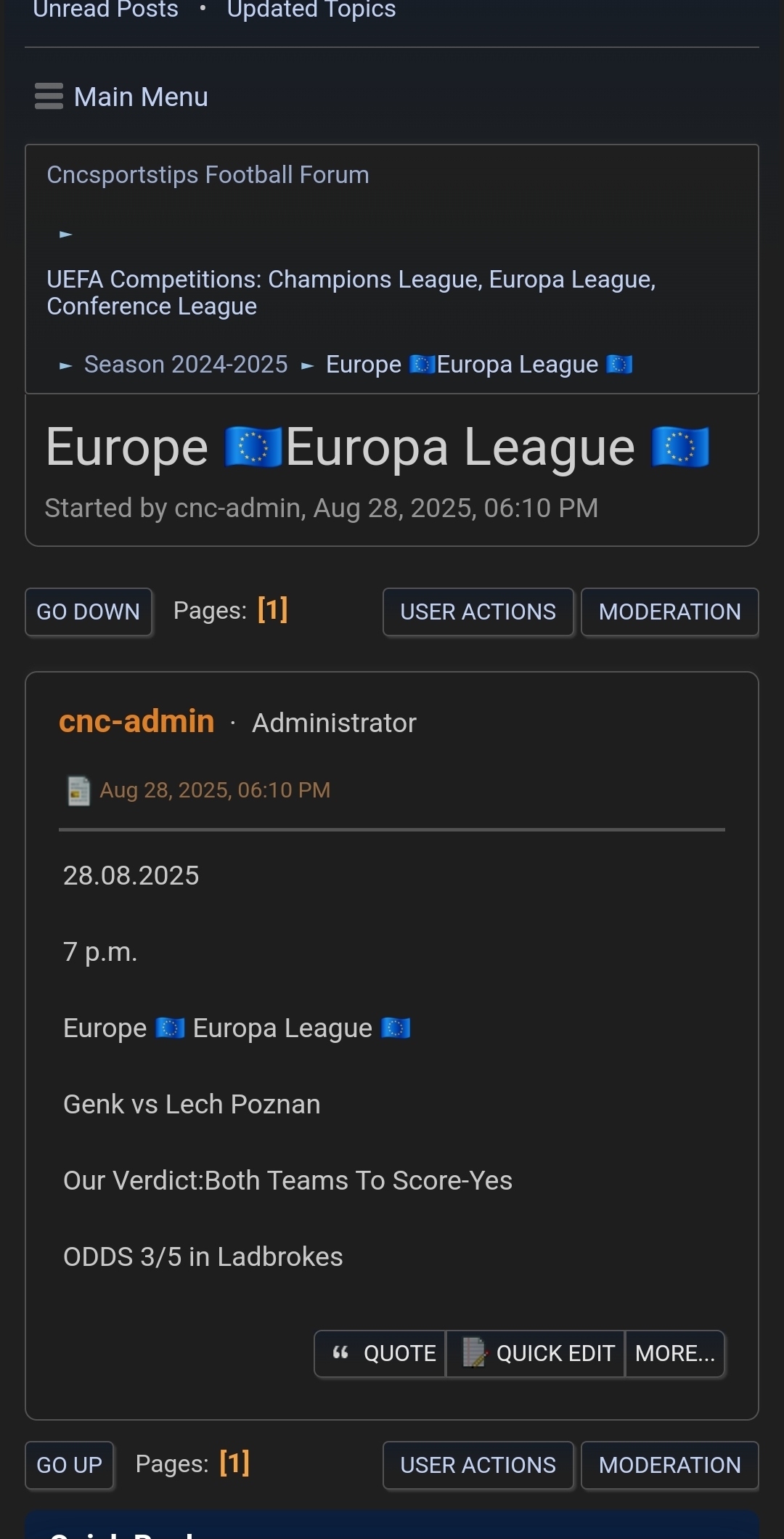Expand the More... post options

pyautogui.click(x=675, y=1354)
